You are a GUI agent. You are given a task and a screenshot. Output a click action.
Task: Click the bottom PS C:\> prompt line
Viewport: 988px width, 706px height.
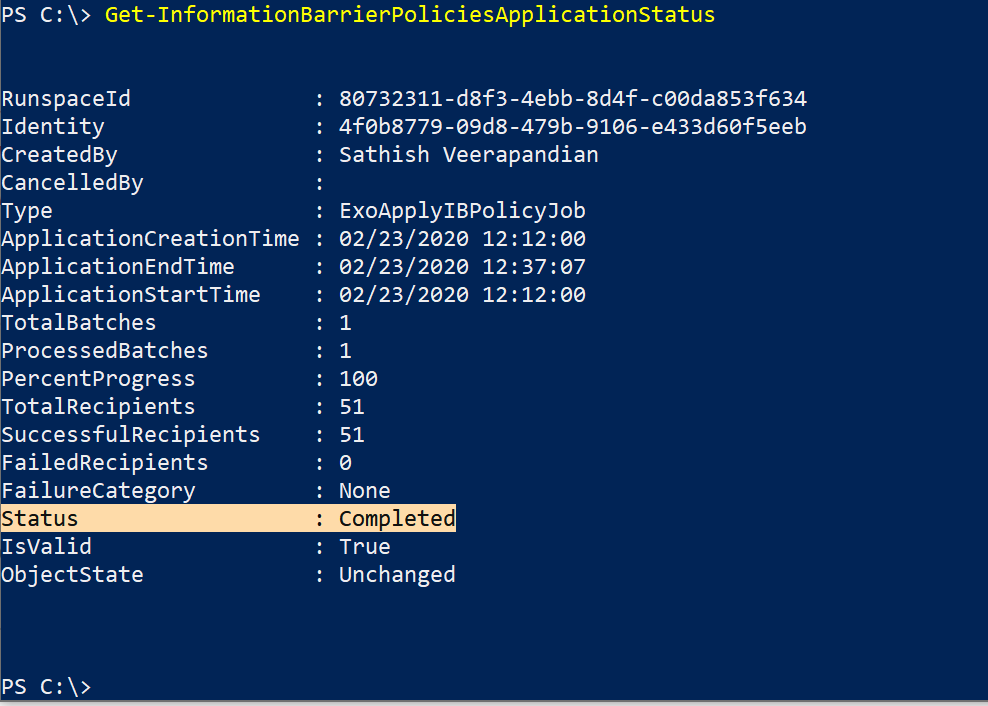tap(46, 687)
